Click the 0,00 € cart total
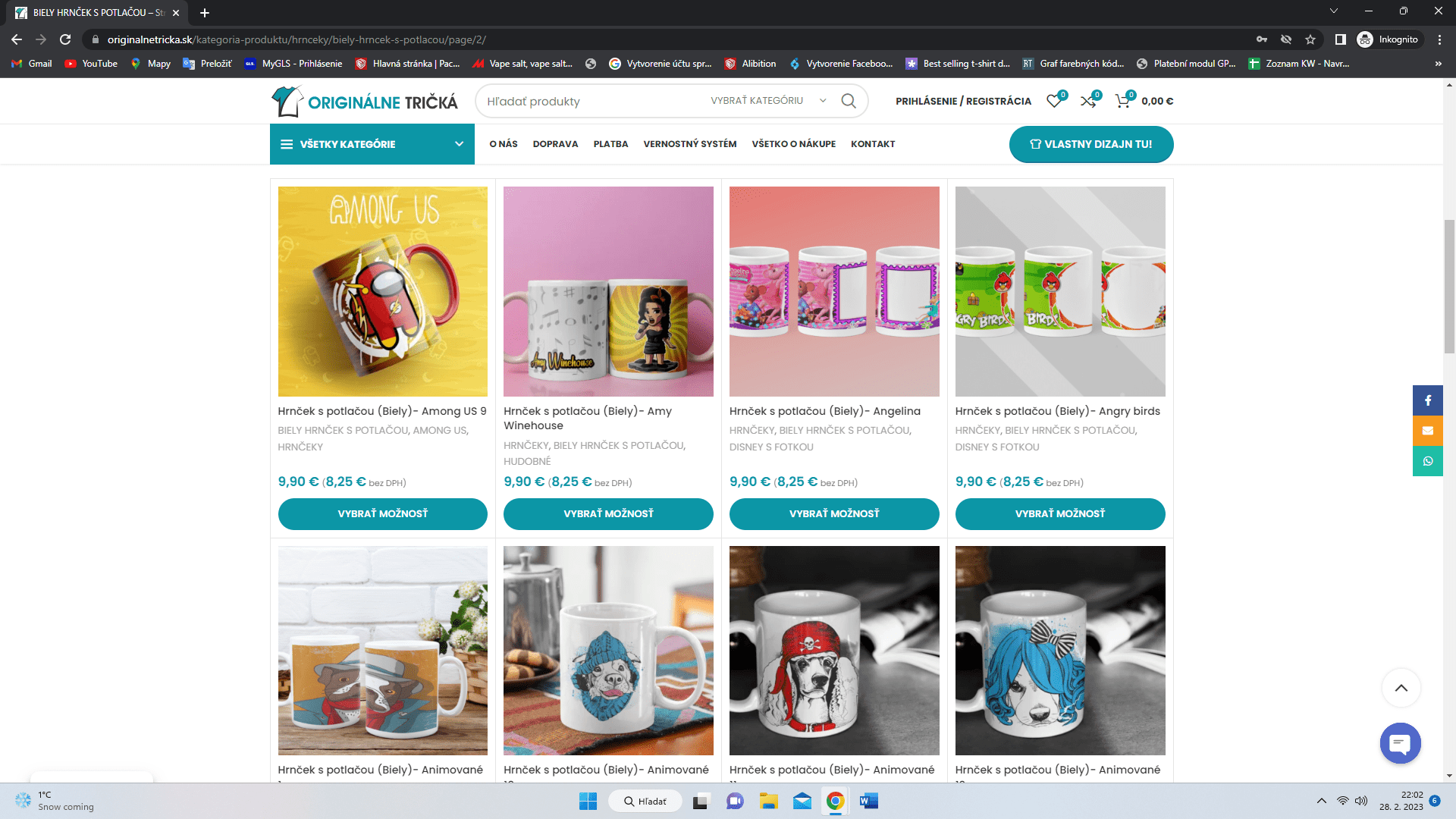 point(1157,101)
